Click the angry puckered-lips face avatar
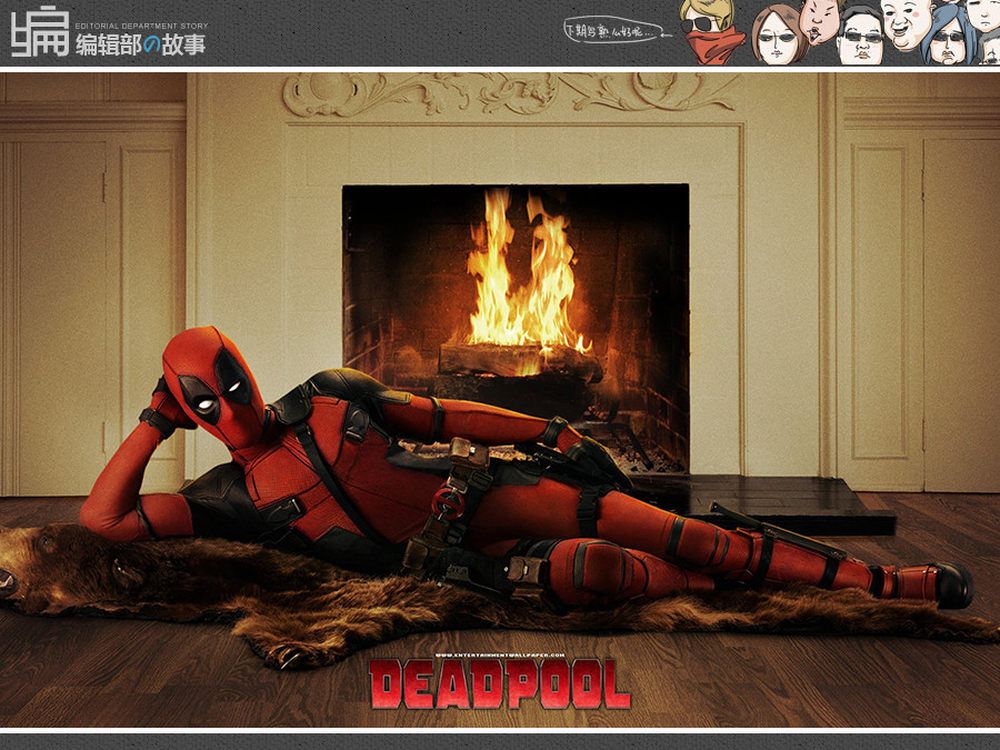This screenshot has width=1000, height=750. [x=820, y=20]
